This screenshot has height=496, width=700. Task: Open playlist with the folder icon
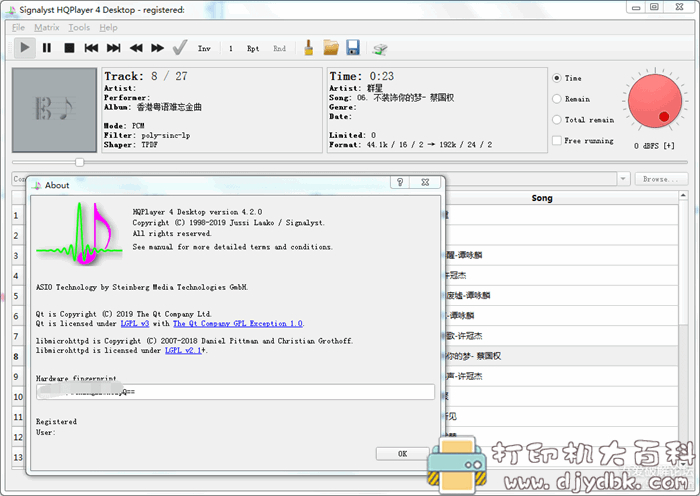[331, 48]
